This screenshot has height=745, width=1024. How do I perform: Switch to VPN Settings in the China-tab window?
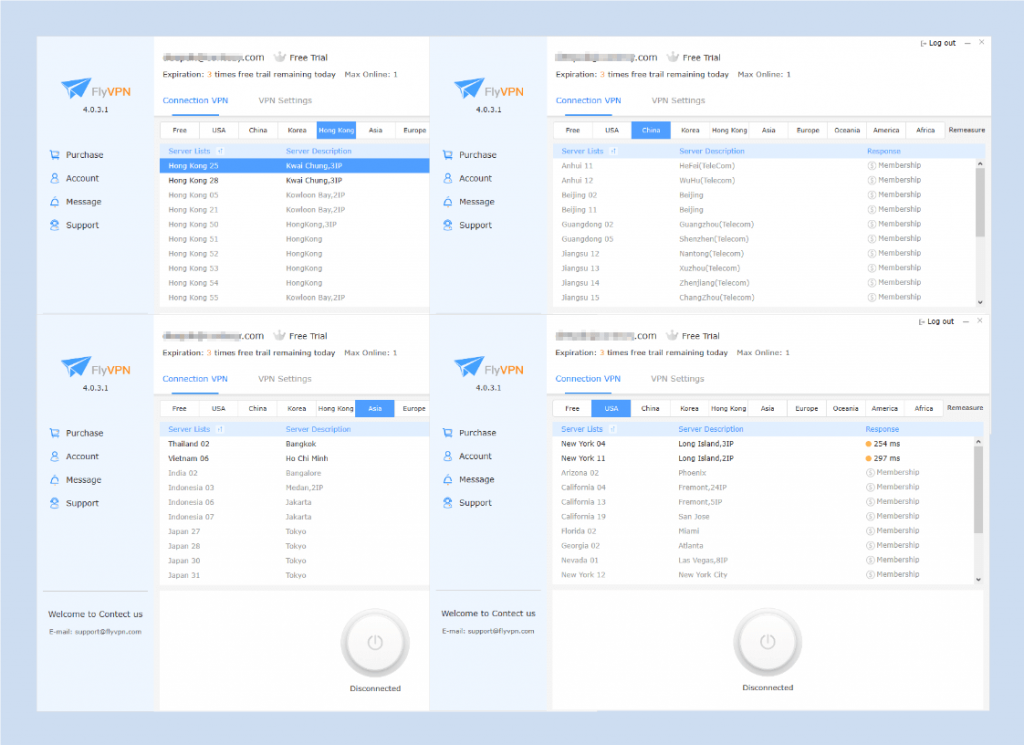(679, 101)
